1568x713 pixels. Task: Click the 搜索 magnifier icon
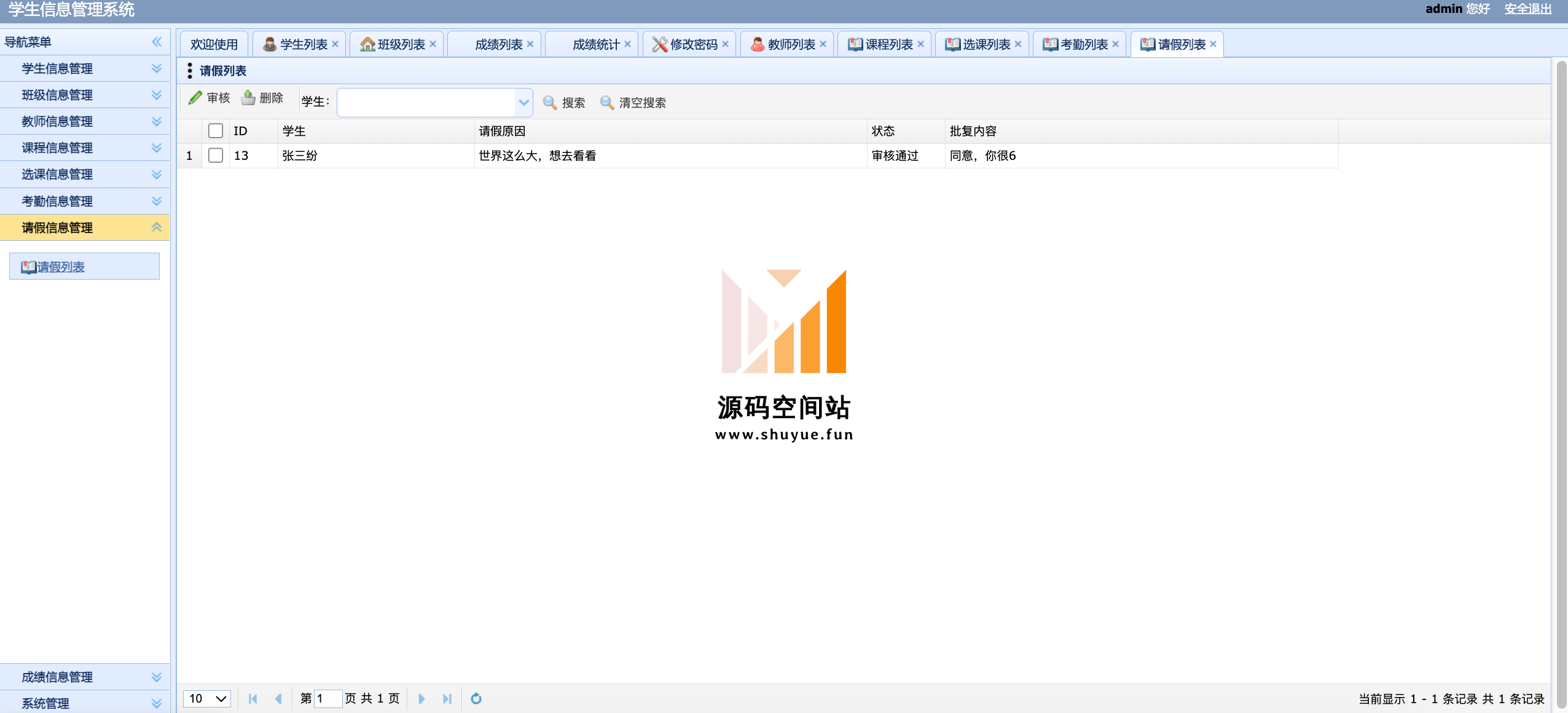pos(550,103)
